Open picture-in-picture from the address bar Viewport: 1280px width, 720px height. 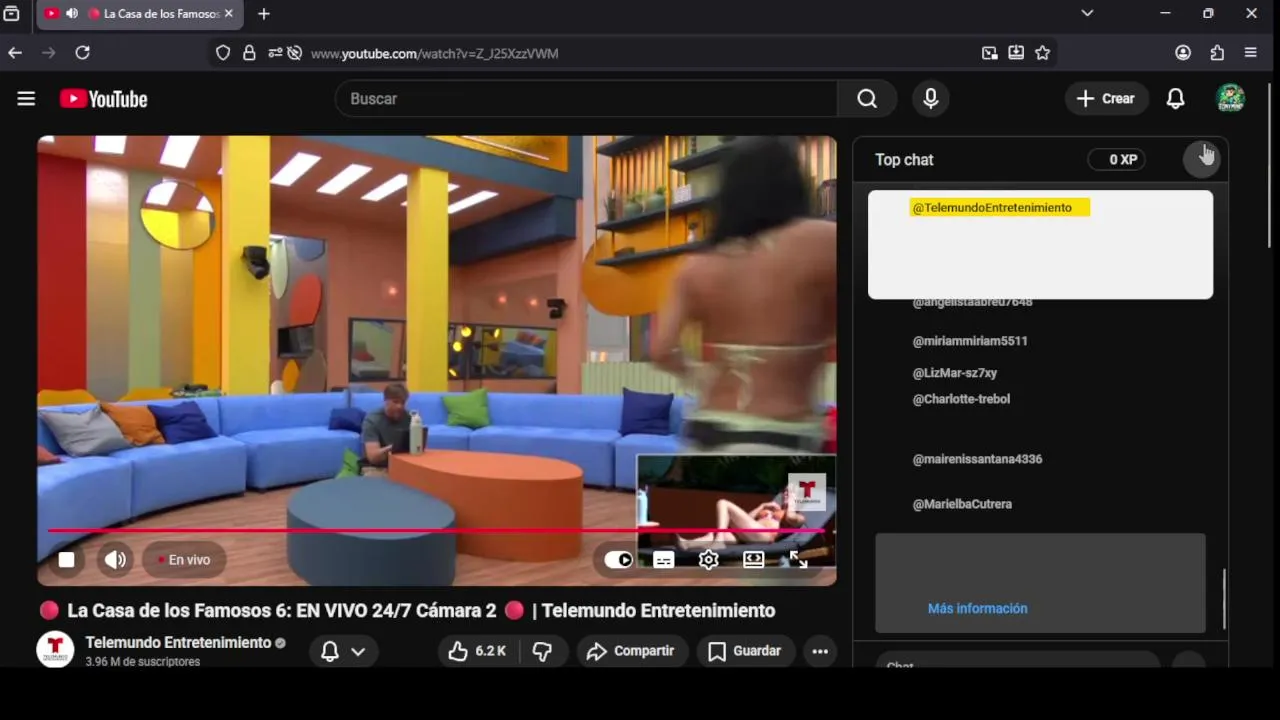(989, 53)
